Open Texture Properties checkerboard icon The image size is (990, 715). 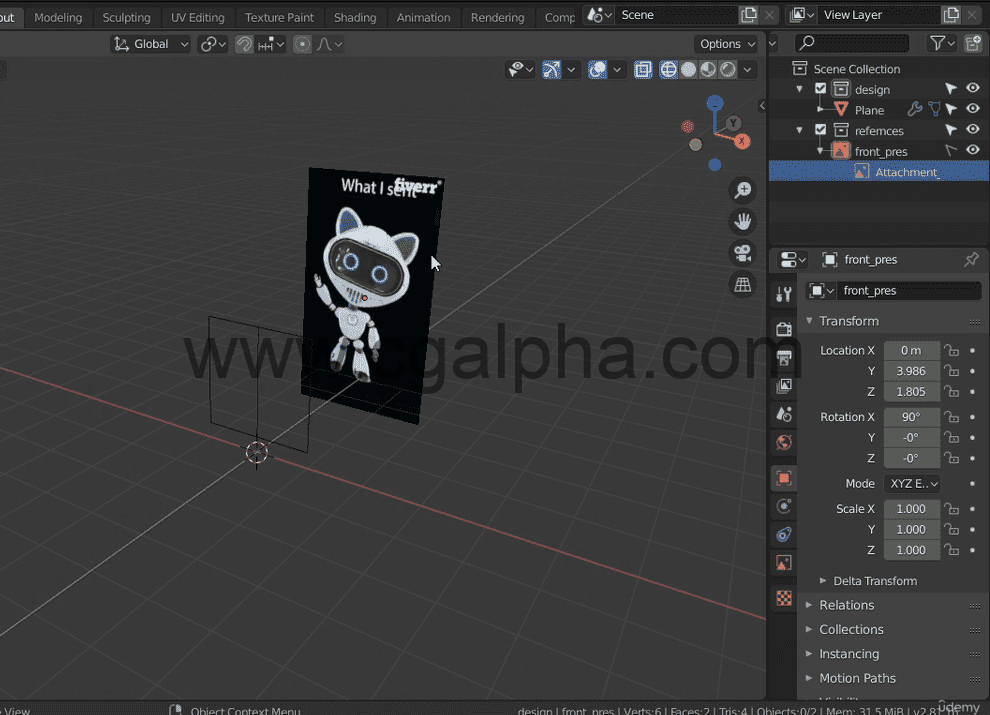[x=783, y=598]
